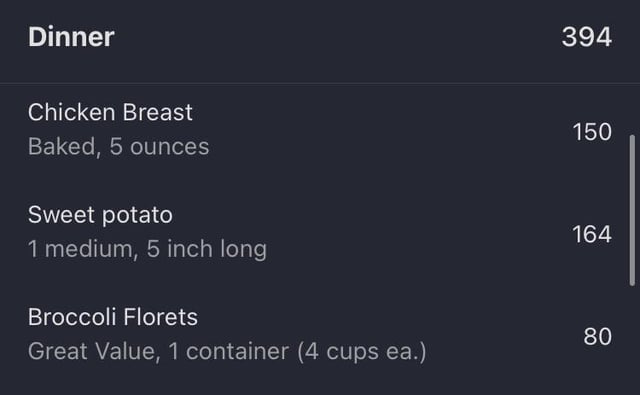Select the 1 container serving text

229,351
